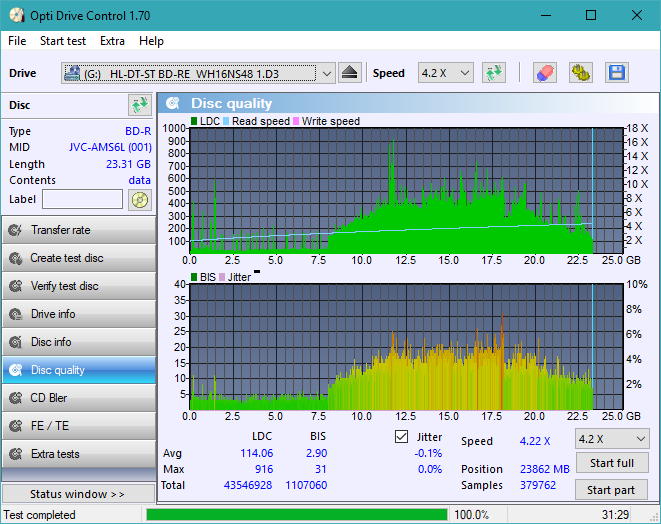Click the Position value 23862 MB
This screenshot has width=661, height=524.
(x=545, y=469)
